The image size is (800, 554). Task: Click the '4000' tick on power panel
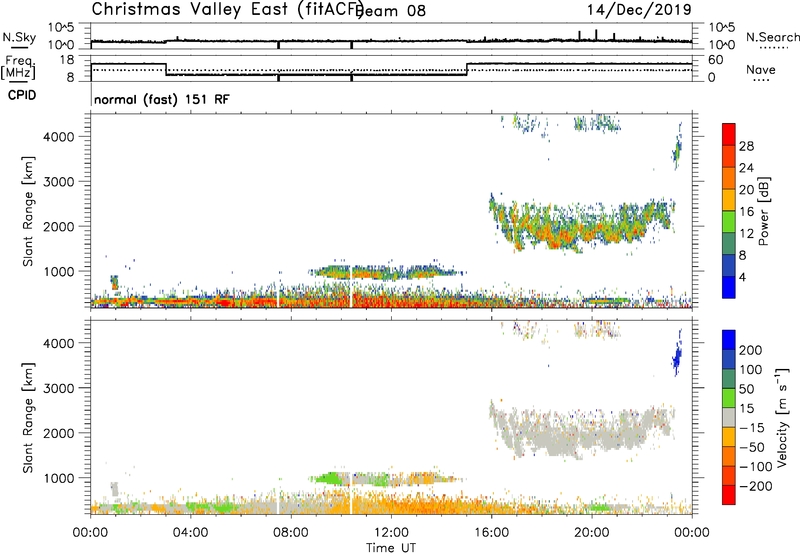[59, 137]
